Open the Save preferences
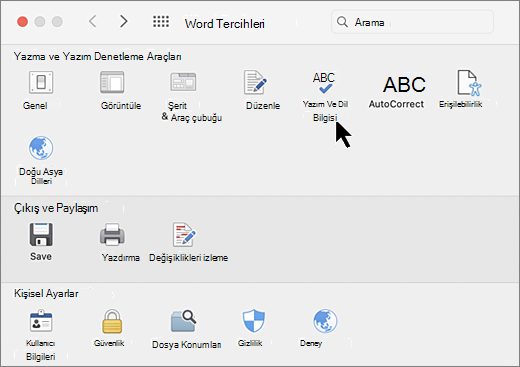 pyautogui.click(x=41, y=235)
